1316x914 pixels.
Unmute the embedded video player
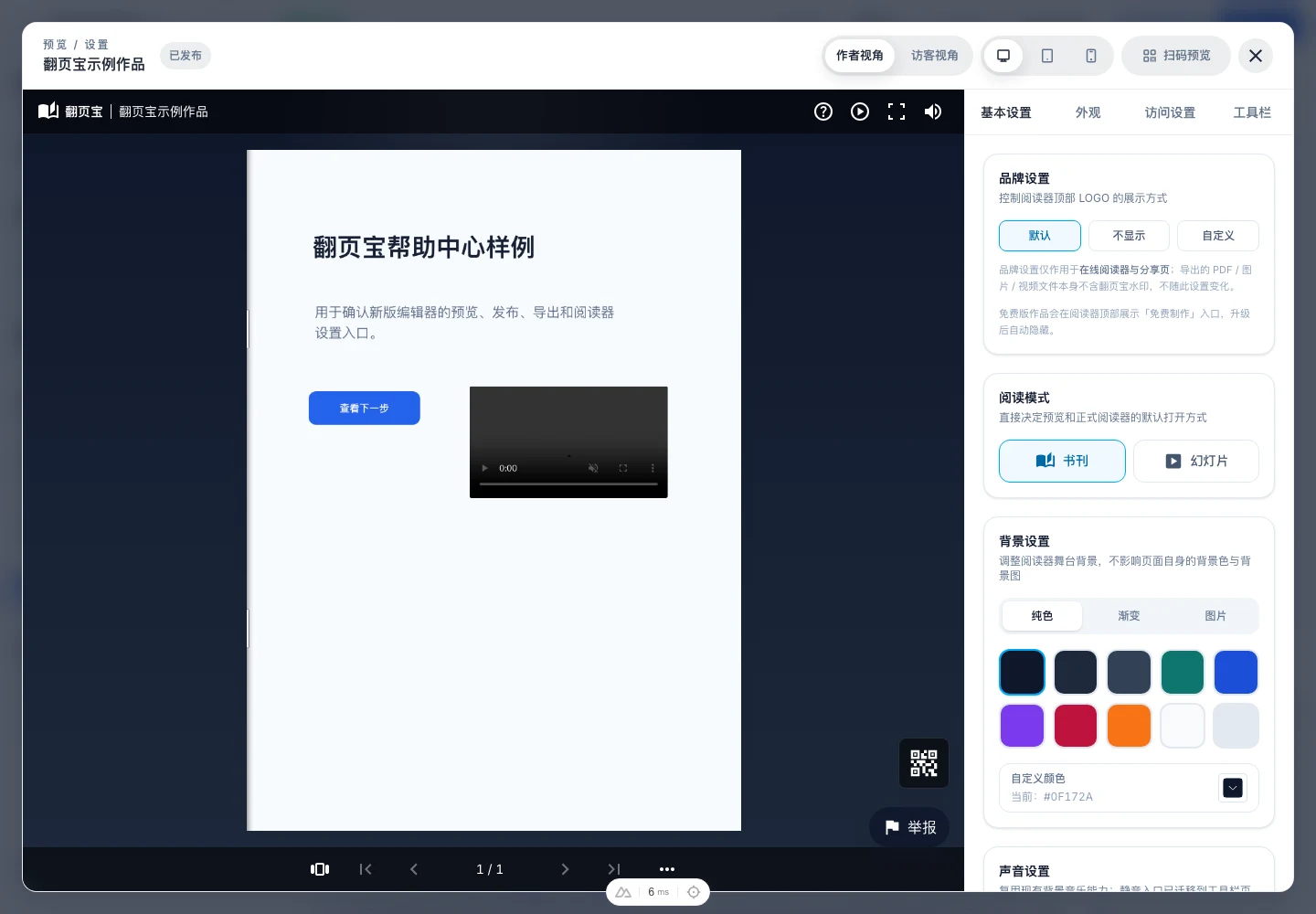tap(593, 468)
